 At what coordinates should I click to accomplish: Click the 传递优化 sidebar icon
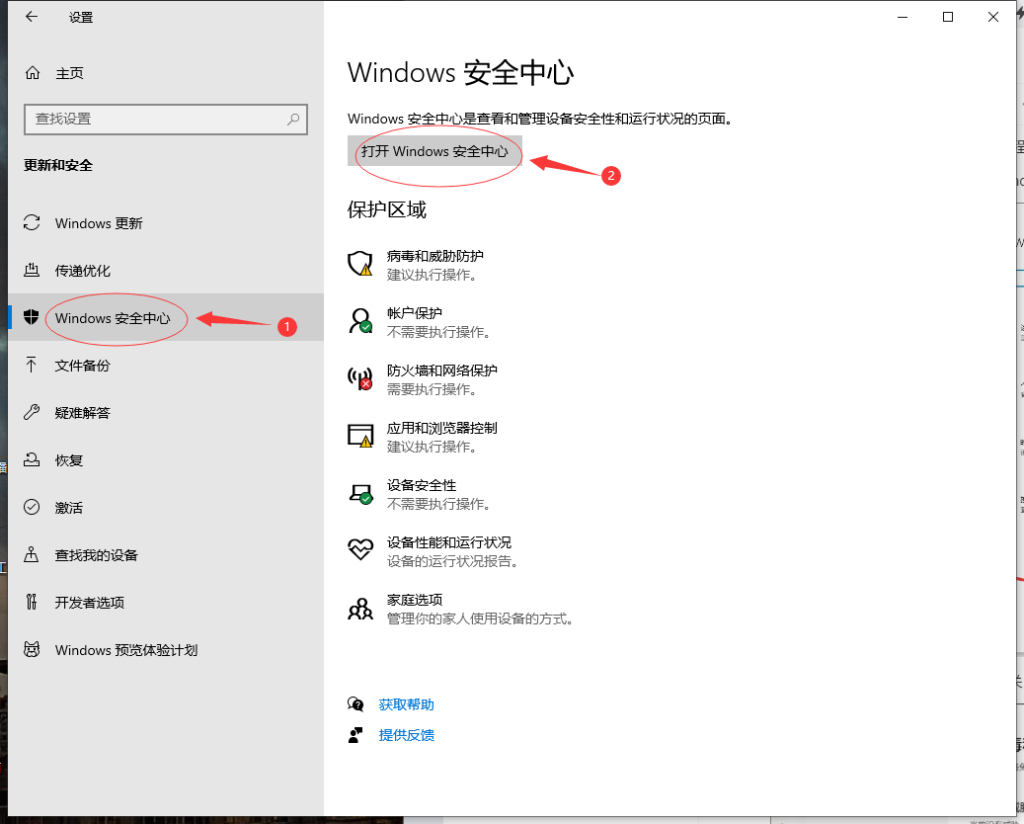pyautogui.click(x=31, y=270)
